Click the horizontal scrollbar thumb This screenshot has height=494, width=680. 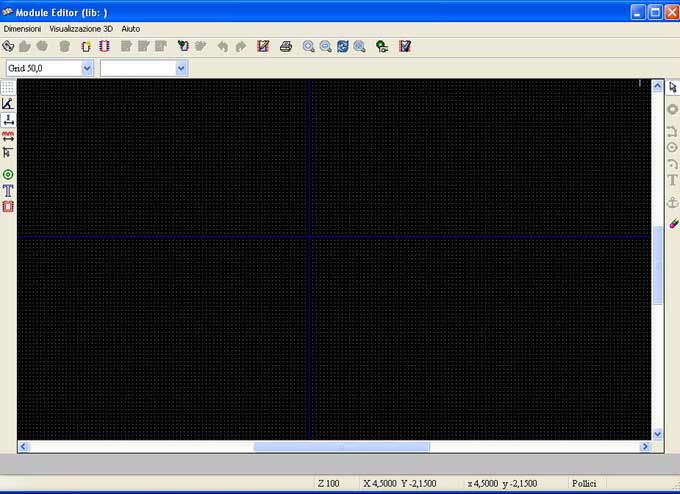(x=342, y=447)
